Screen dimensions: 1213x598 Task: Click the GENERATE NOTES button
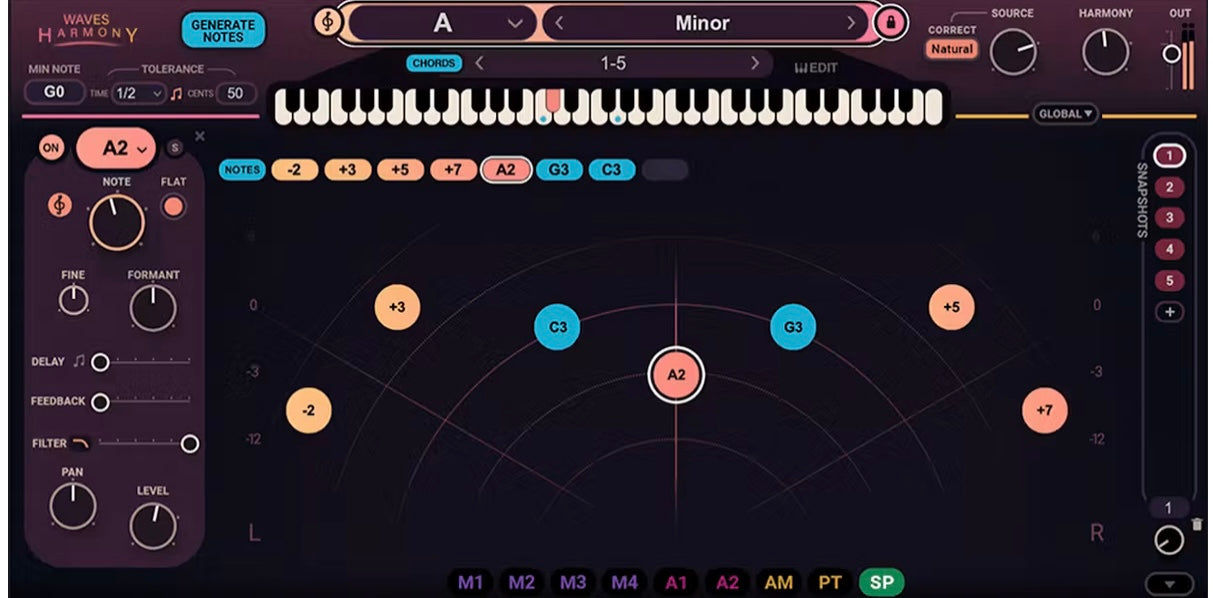[x=223, y=30]
